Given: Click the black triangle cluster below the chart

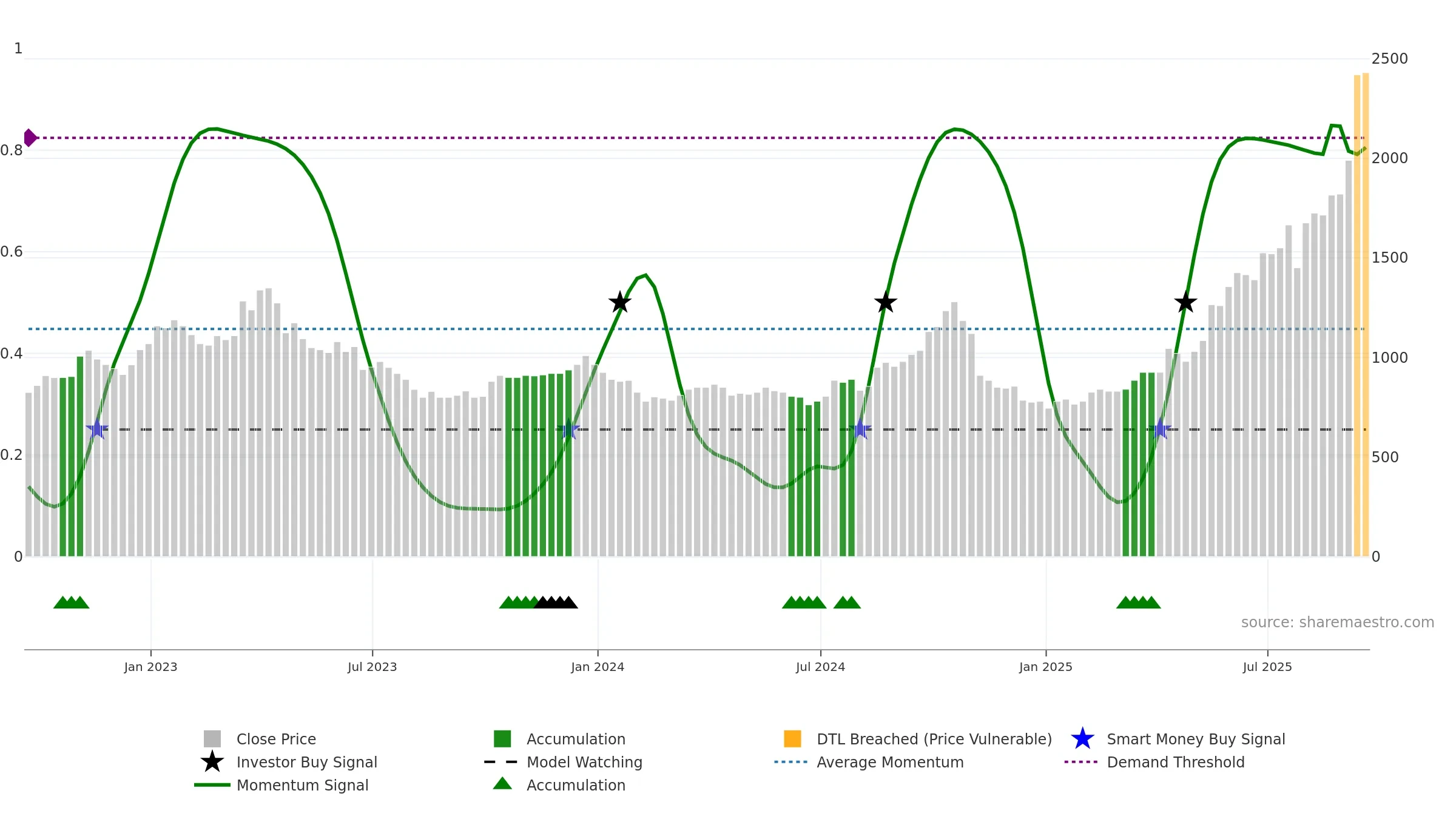Looking at the screenshot, I should 556,602.
